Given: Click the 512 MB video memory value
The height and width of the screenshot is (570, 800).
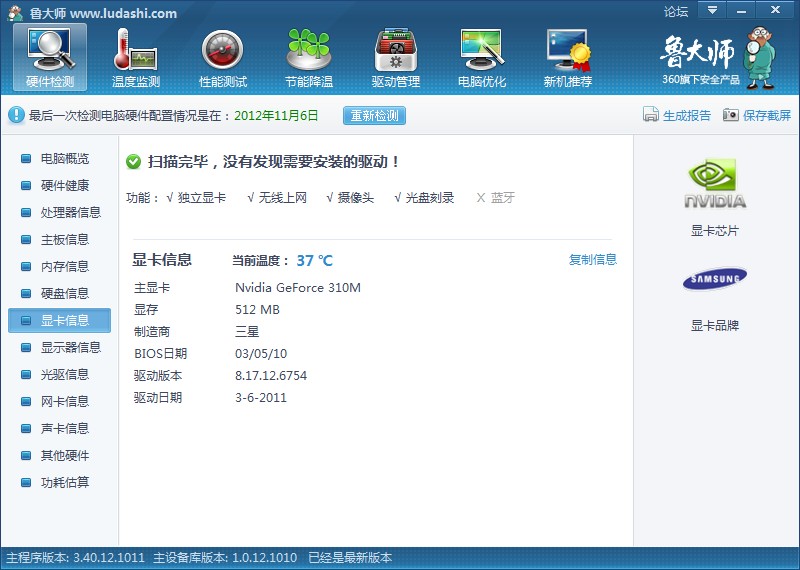Looking at the screenshot, I should [258, 309].
